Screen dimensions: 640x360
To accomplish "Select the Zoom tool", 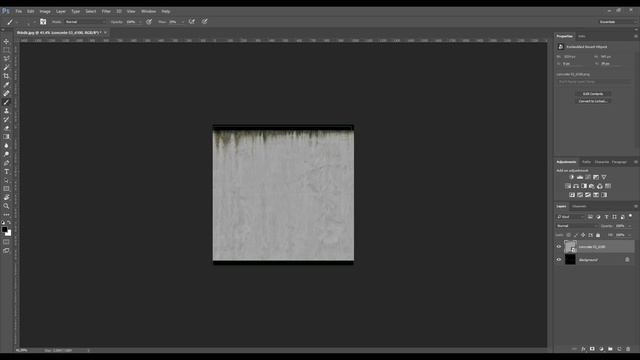I will 6,206.
